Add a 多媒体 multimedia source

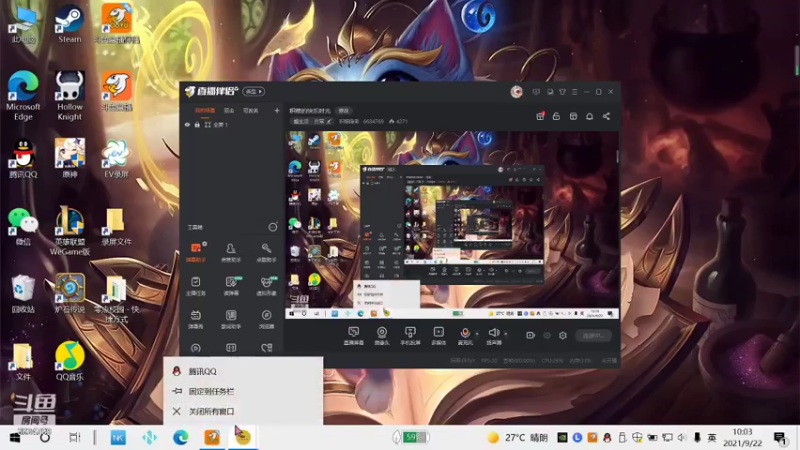(438, 336)
